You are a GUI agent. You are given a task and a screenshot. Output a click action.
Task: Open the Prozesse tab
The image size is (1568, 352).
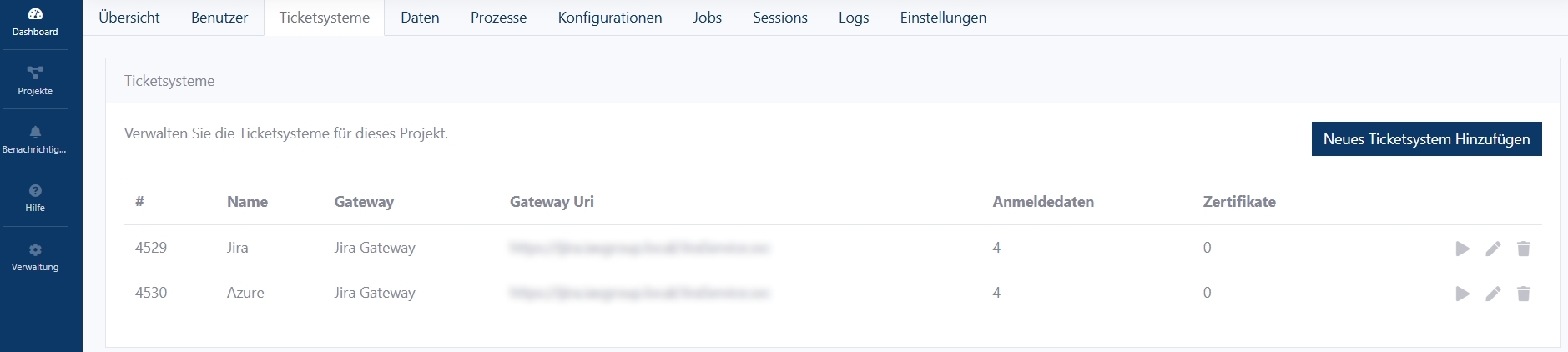(x=498, y=18)
